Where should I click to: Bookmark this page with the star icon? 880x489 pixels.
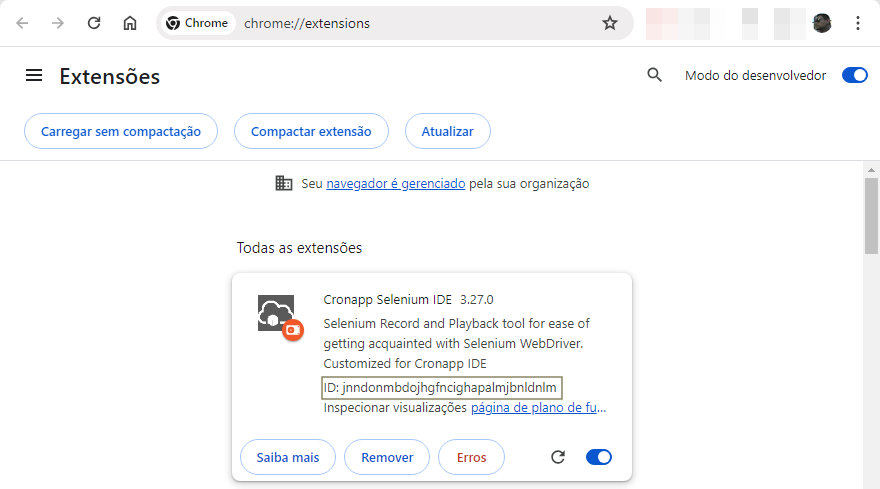coord(609,23)
